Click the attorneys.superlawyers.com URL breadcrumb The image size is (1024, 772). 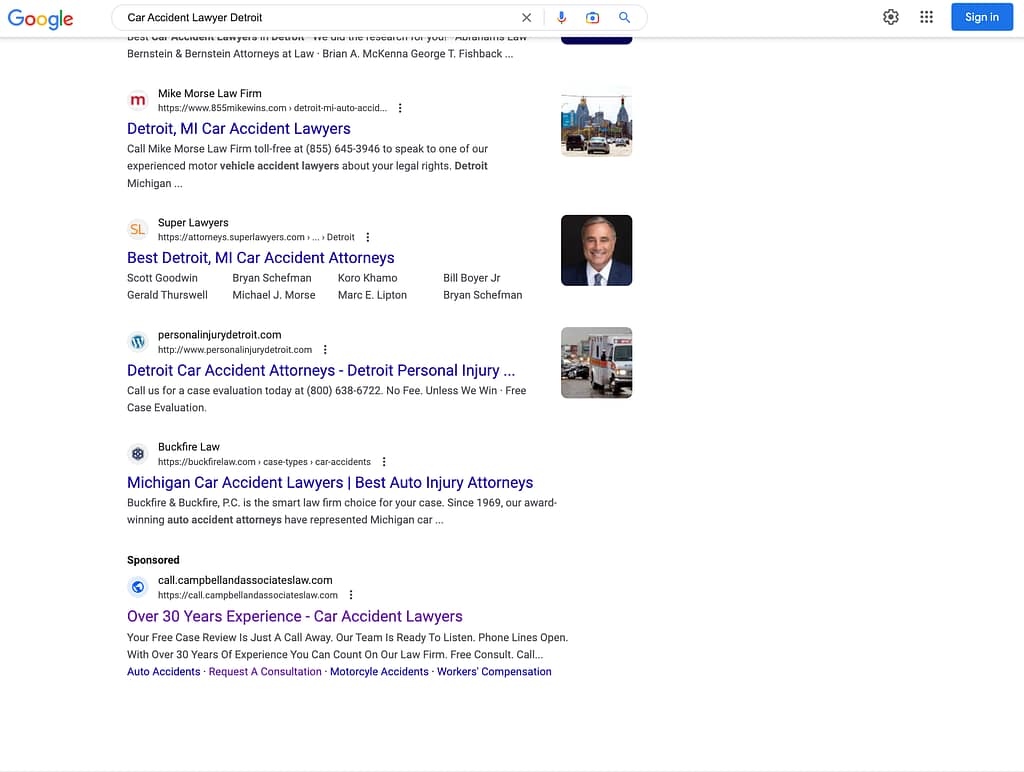pyautogui.click(x=256, y=237)
